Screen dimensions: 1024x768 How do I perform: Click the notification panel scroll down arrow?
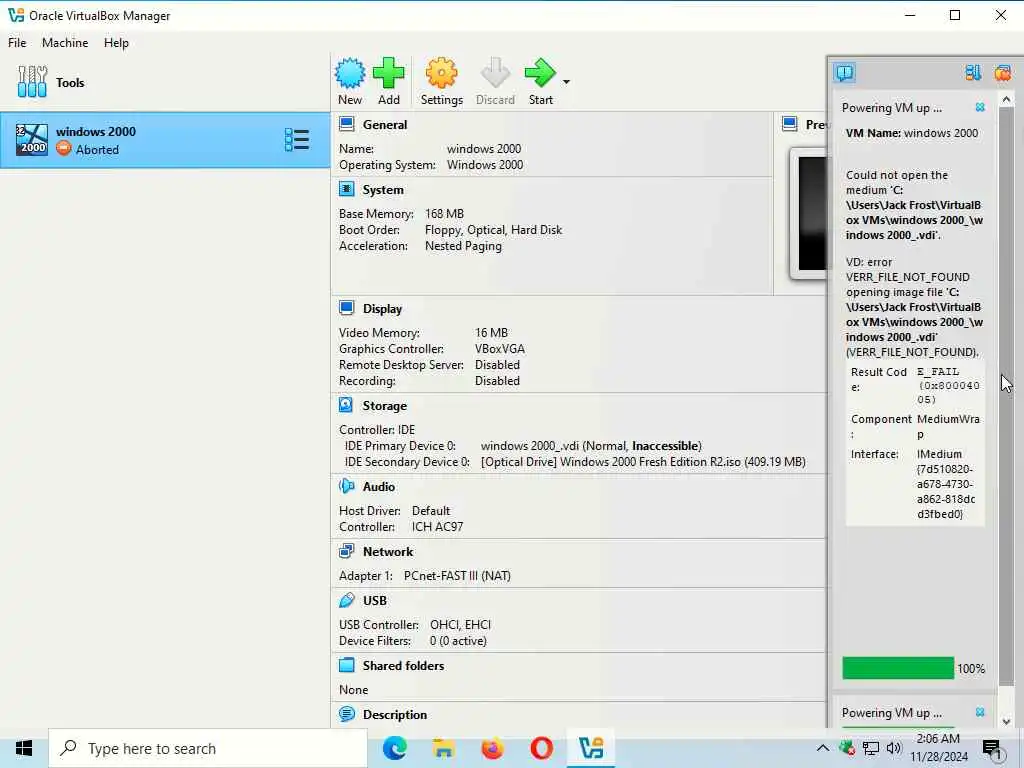click(1006, 721)
